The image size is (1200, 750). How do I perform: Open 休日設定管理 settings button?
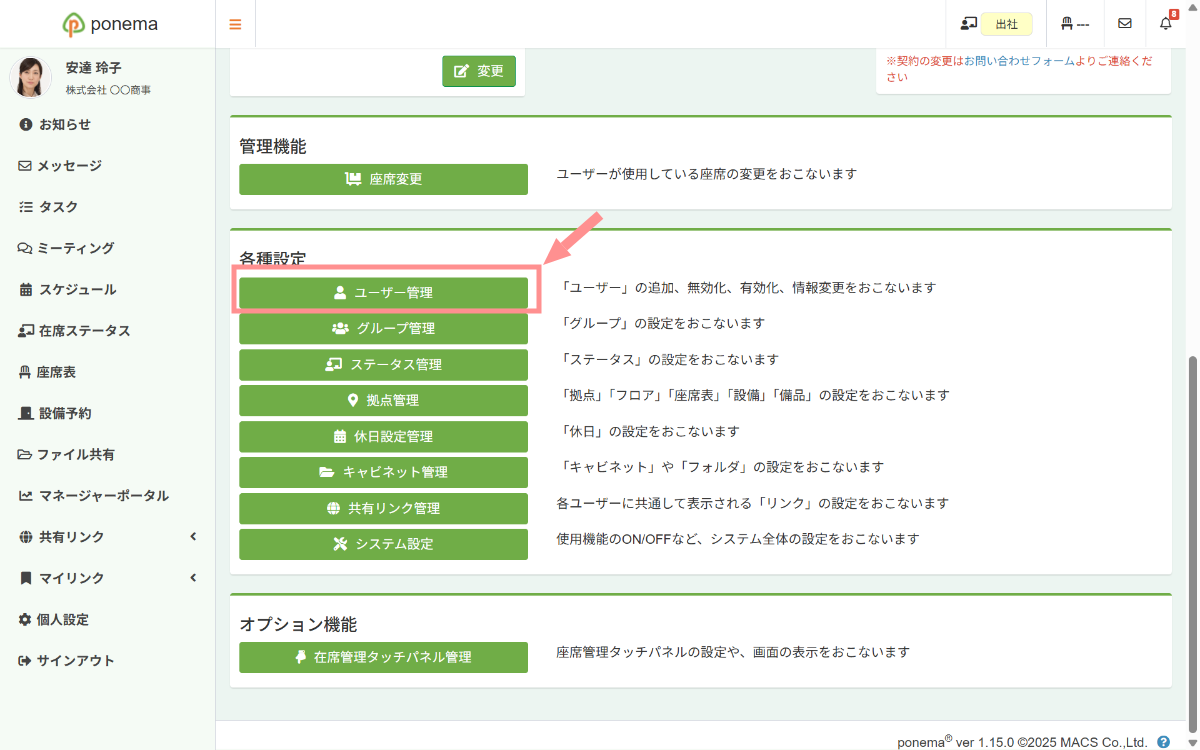pyautogui.click(x=383, y=436)
